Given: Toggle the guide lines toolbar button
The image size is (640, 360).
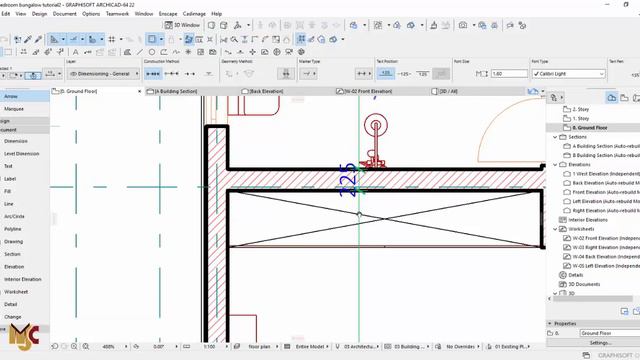Looking at the screenshot, I should 54,39.
